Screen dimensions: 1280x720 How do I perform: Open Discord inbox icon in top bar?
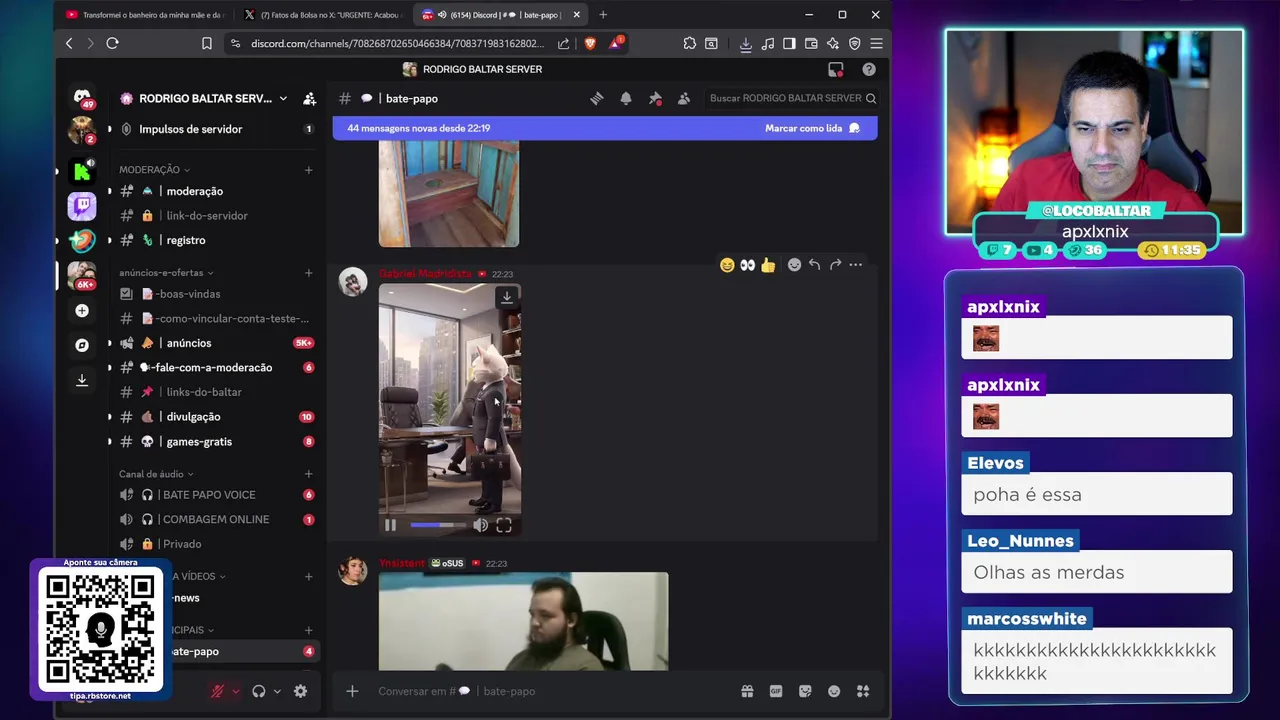click(836, 69)
